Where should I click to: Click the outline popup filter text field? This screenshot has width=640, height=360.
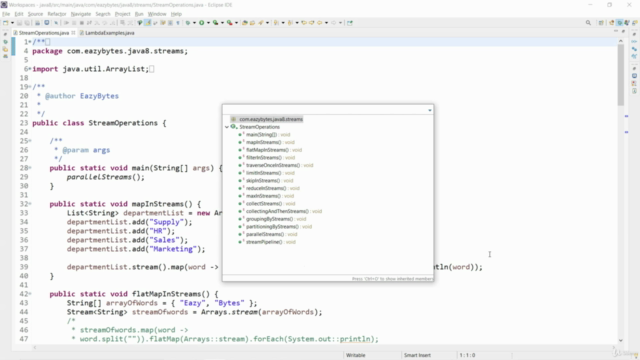tap(325, 110)
